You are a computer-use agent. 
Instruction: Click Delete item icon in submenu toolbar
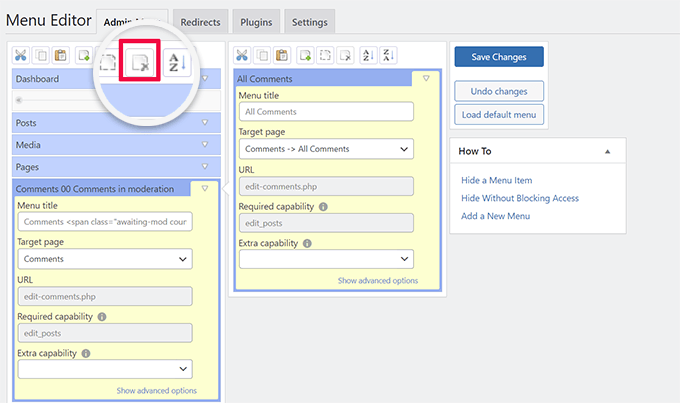(346, 56)
